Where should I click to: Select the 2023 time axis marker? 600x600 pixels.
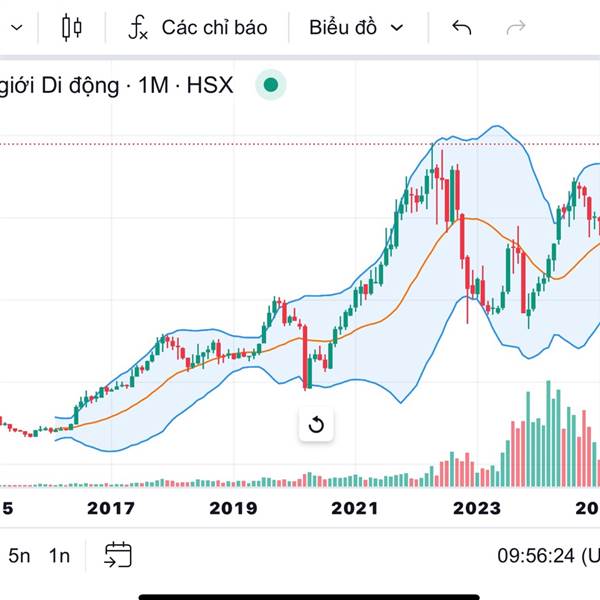[x=477, y=508]
